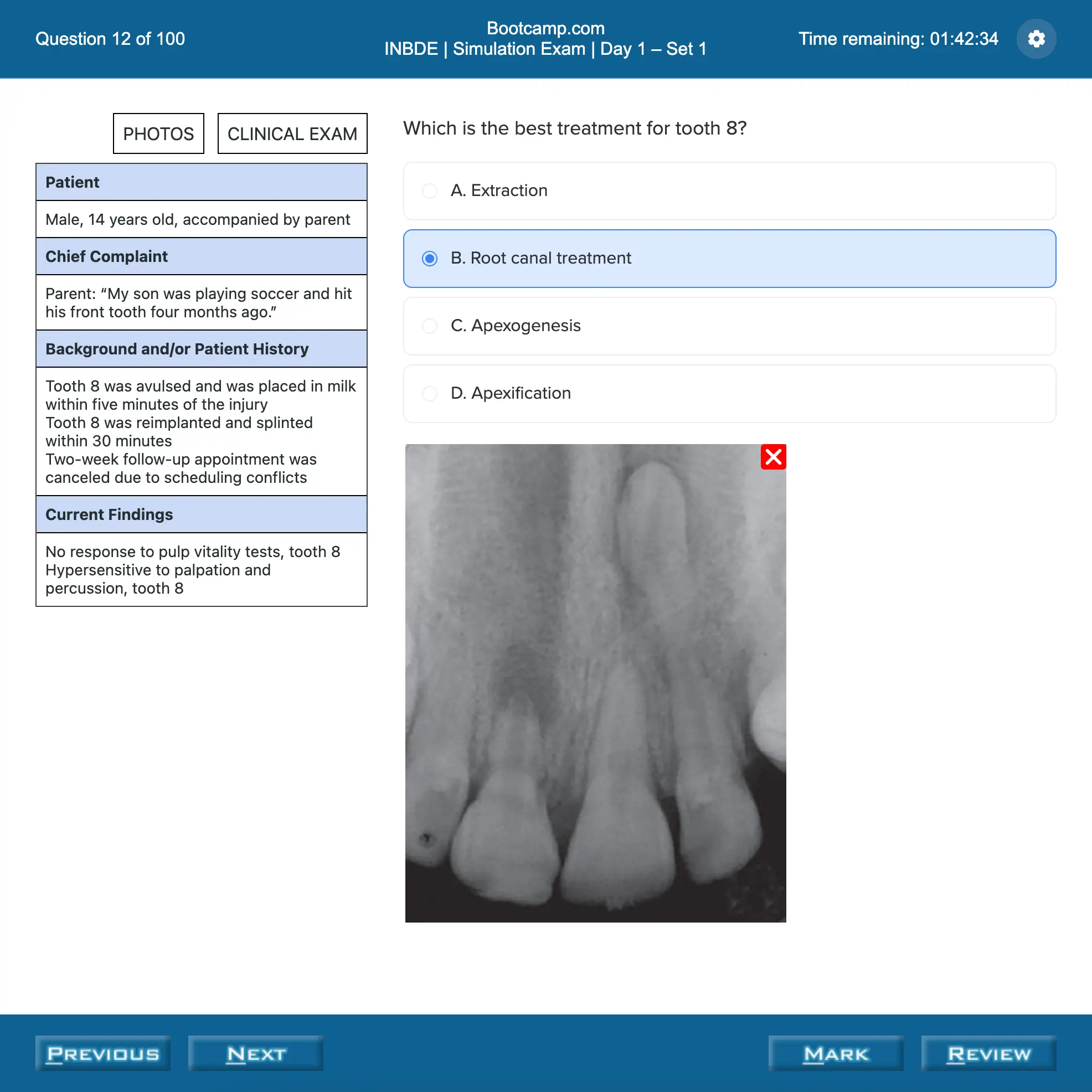This screenshot has height=1092, width=1092.
Task: Choose radio button for D. Apexification
Action: click(x=430, y=393)
